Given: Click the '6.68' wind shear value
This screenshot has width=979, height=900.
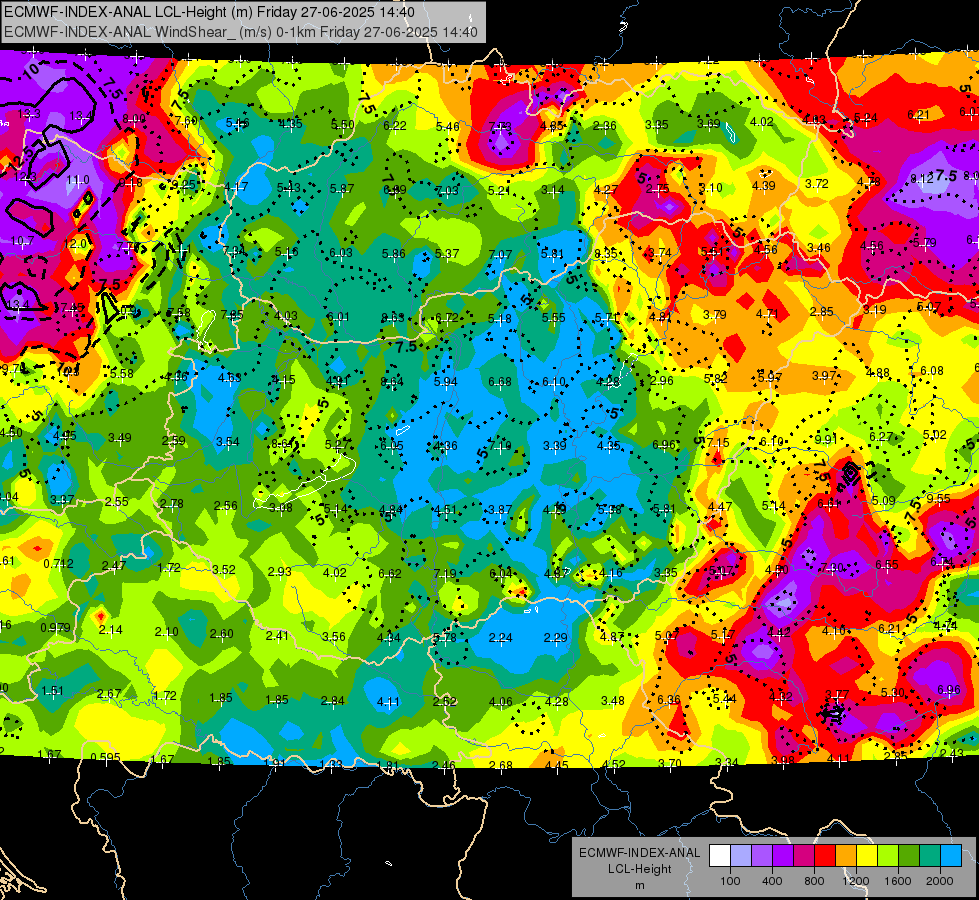Looking at the screenshot, I should [499, 382].
